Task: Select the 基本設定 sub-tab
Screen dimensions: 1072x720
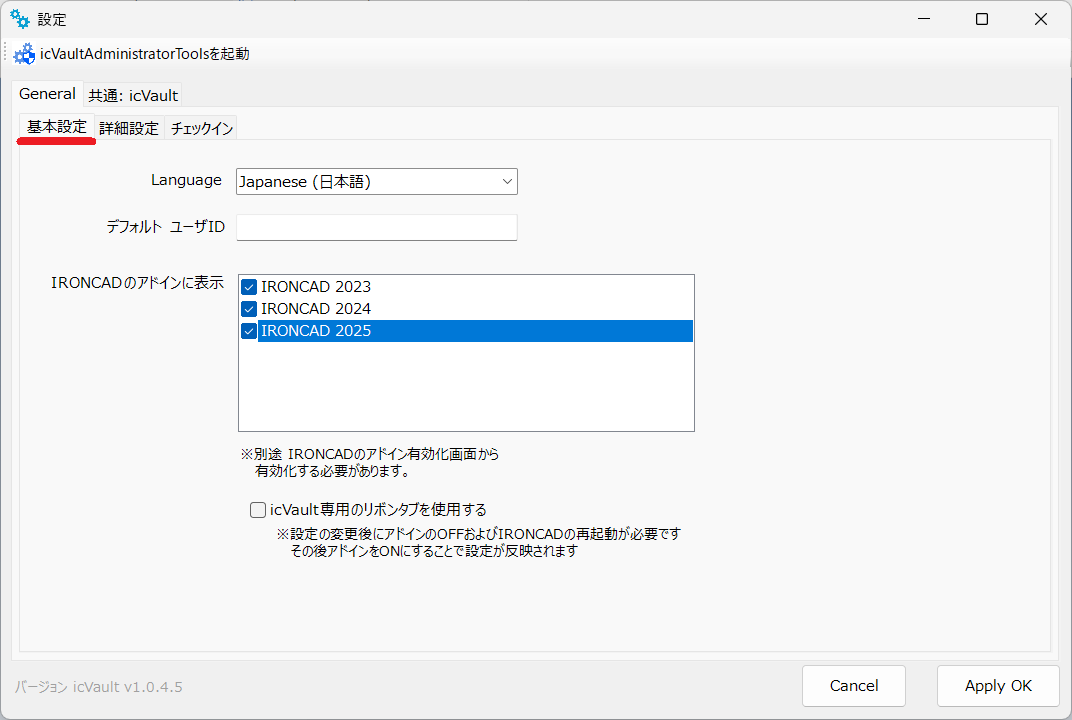Action: click(x=56, y=128)
